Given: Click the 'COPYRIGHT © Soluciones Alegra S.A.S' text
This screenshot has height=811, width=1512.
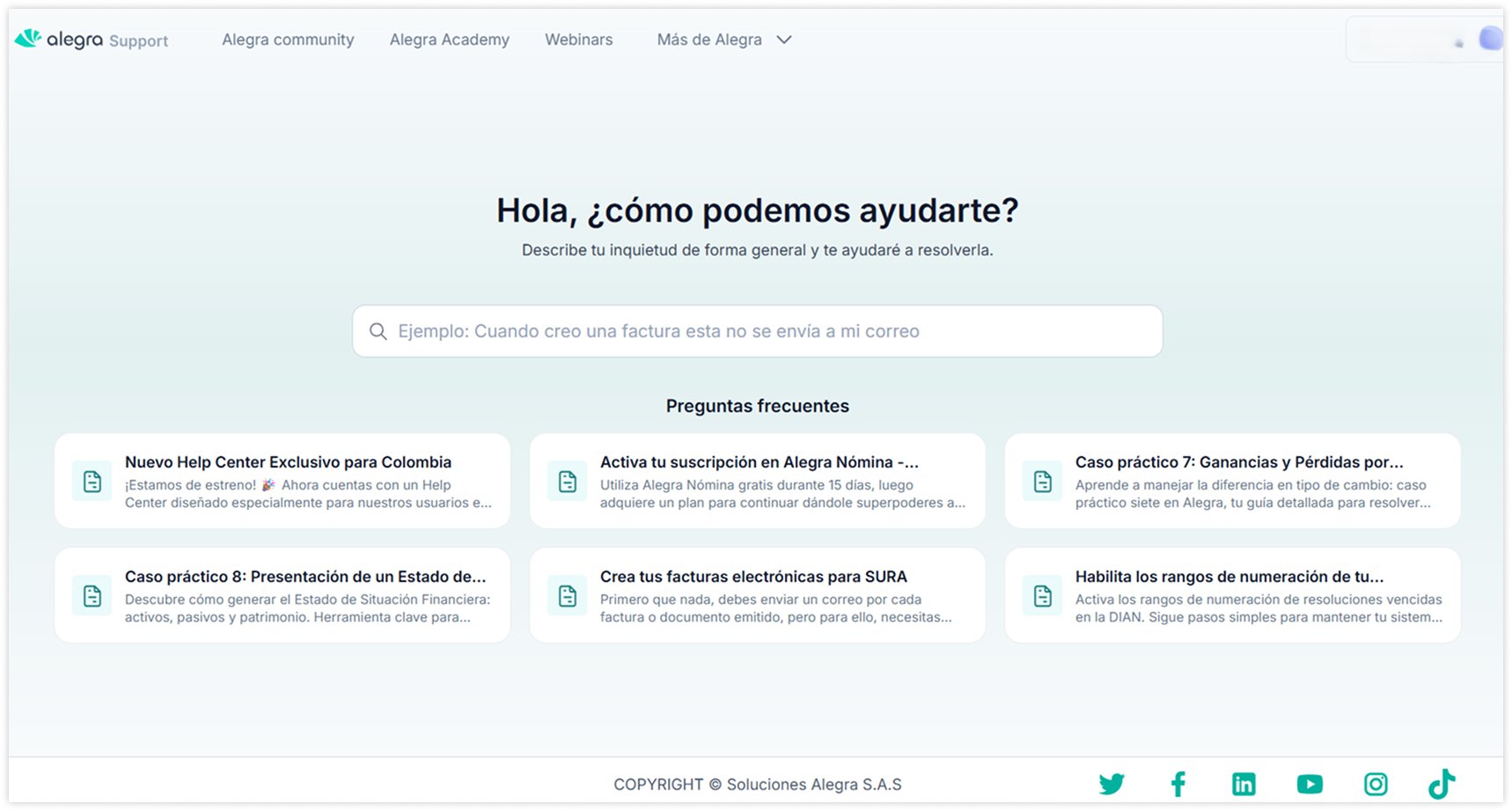Looking at the screenshot, I should coord(758,785).
